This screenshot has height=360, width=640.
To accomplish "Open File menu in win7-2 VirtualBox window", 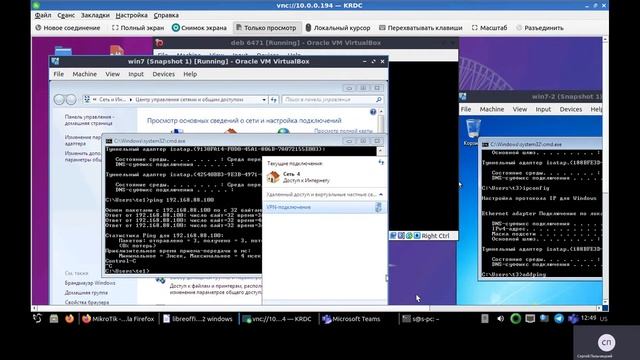I will tap(466, 109).
